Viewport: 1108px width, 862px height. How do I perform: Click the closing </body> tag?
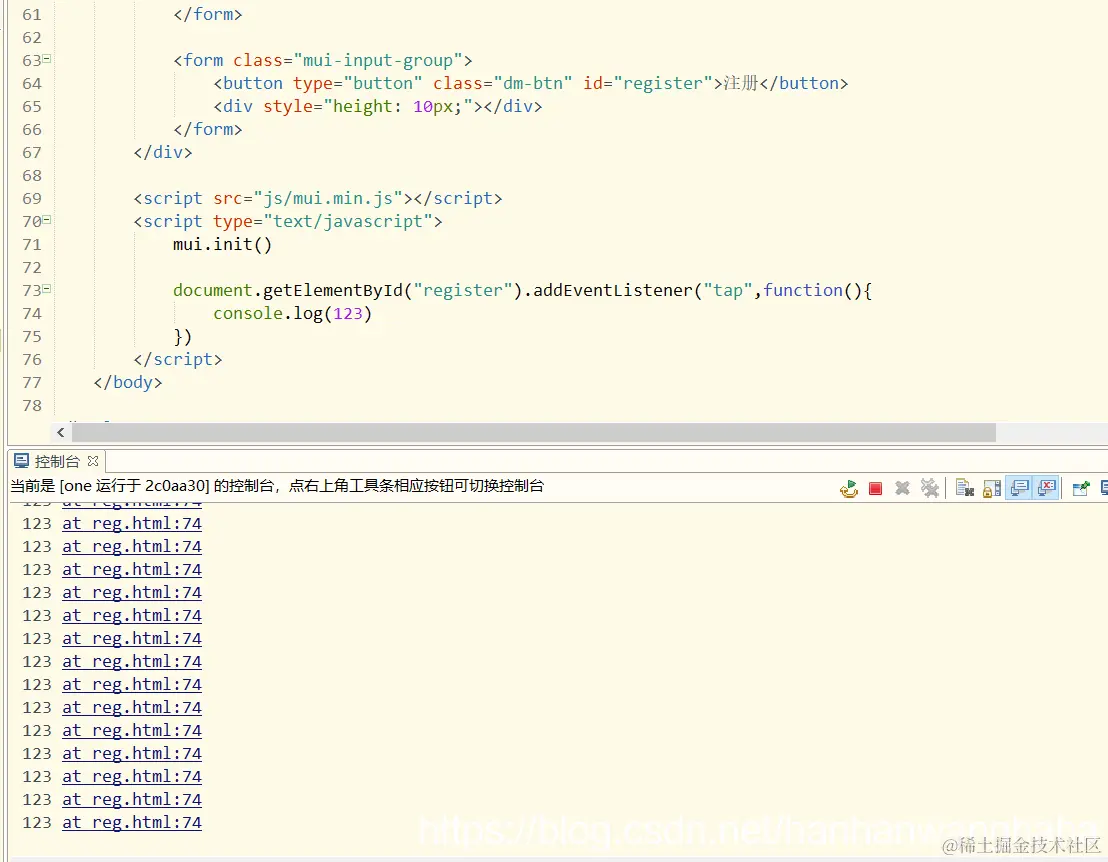click(128, 382)
